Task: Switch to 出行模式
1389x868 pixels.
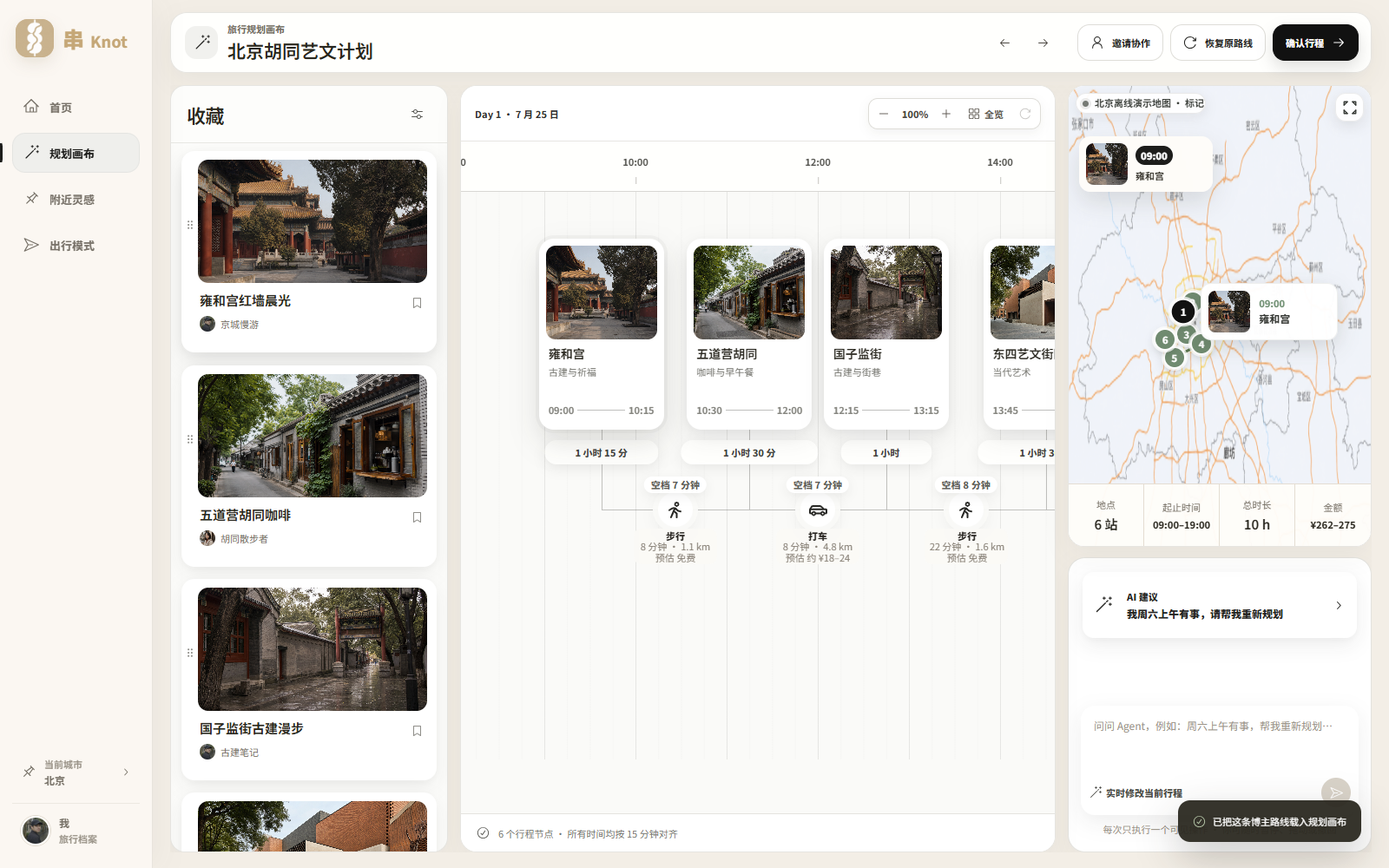Action: point(76,245)
